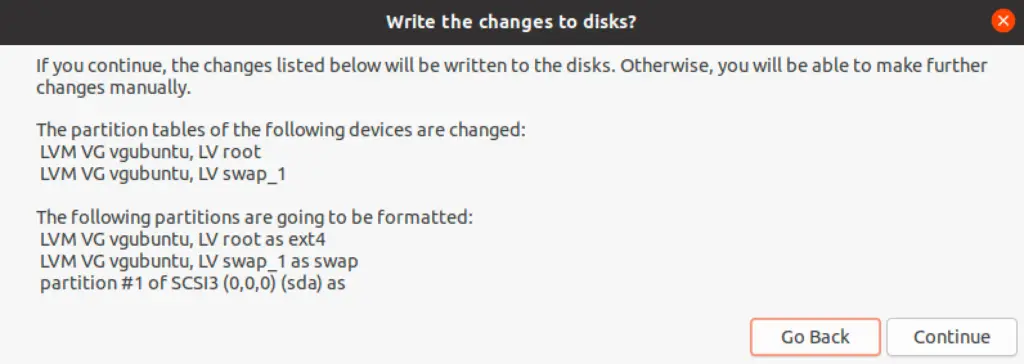
Task: Click the 'changes manually.' text line
Action: tap(114, 88)
